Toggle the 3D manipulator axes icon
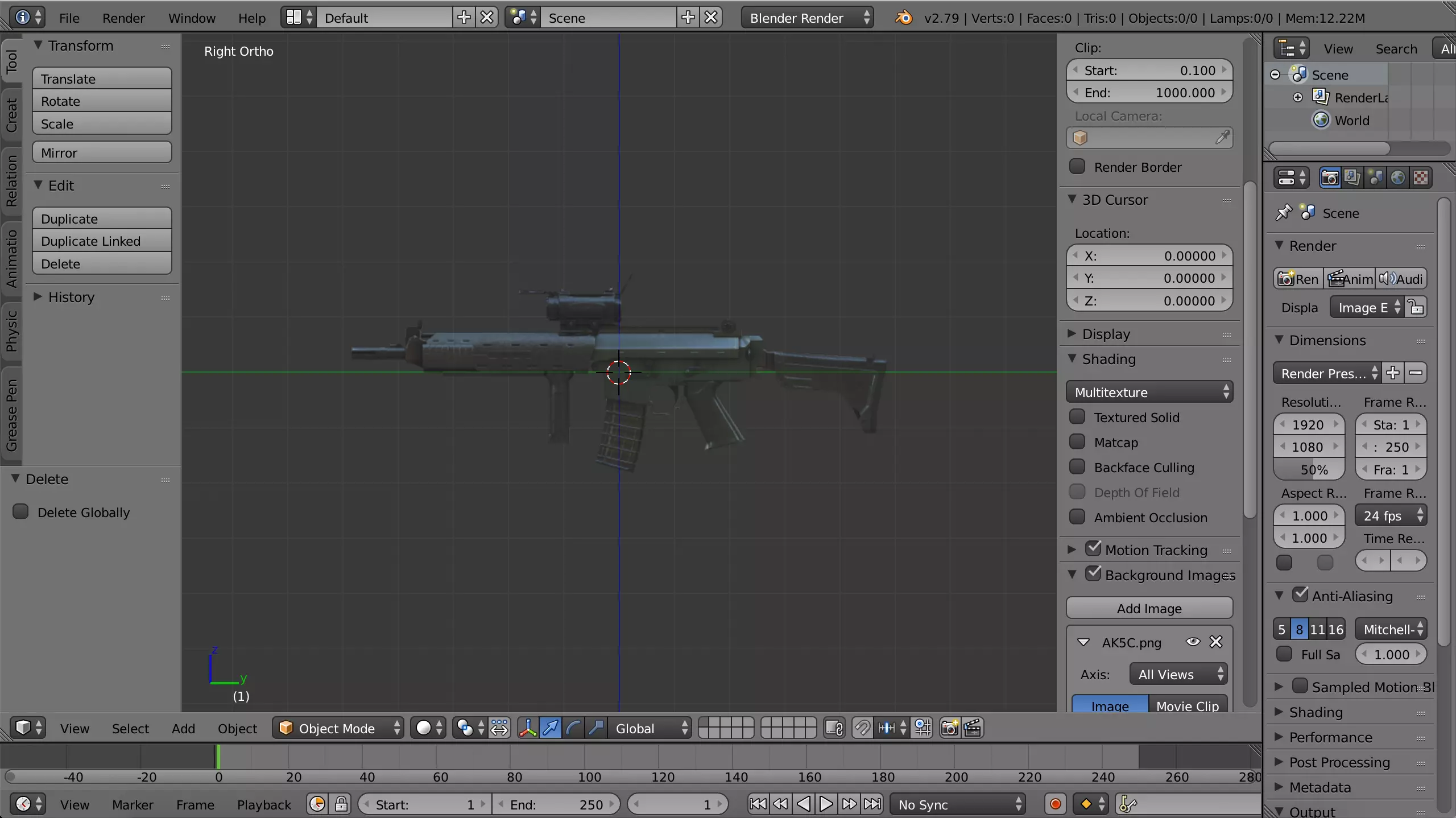 point(528,728)
